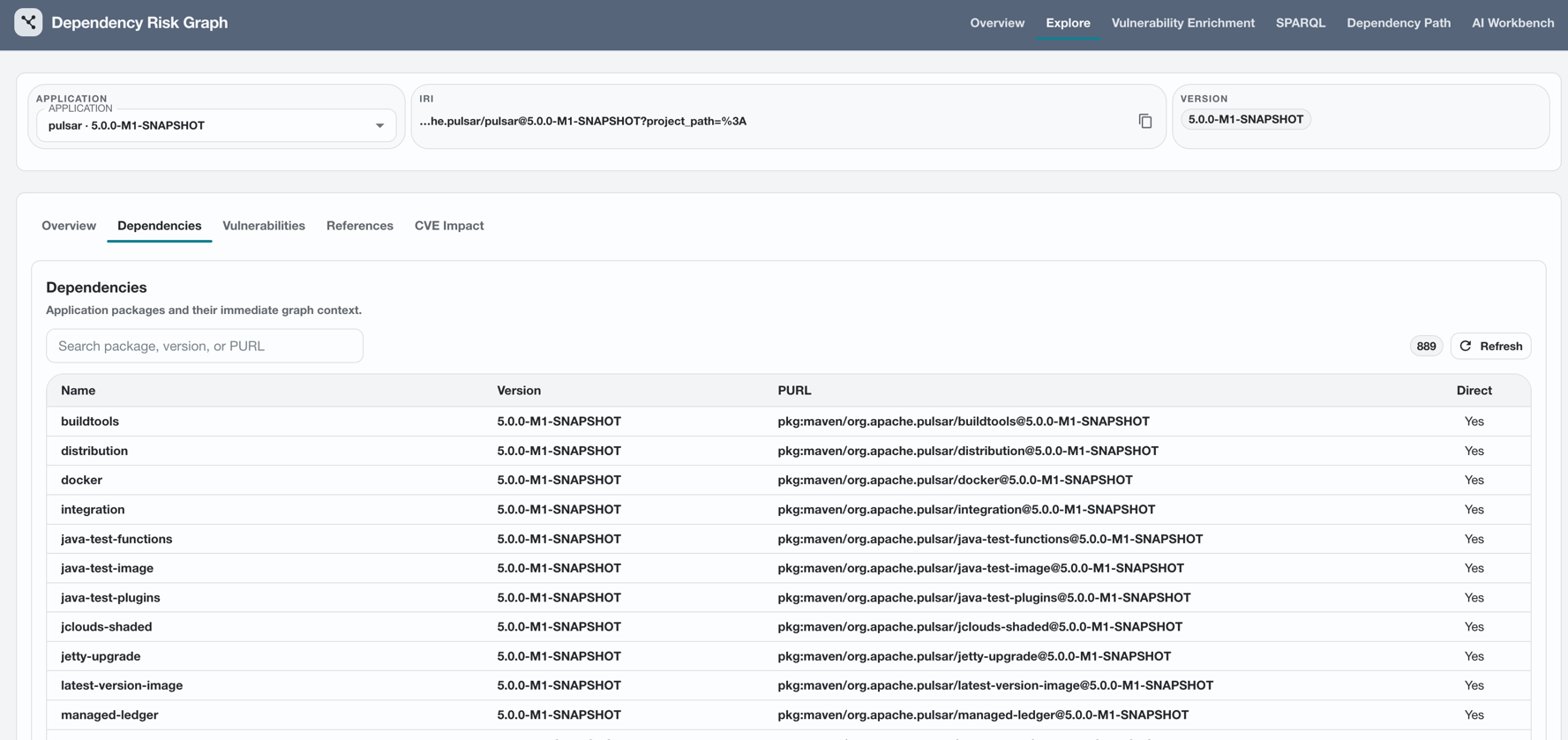
Task: Click the PURL for jclouds-shaded
Action: [979, 627]
